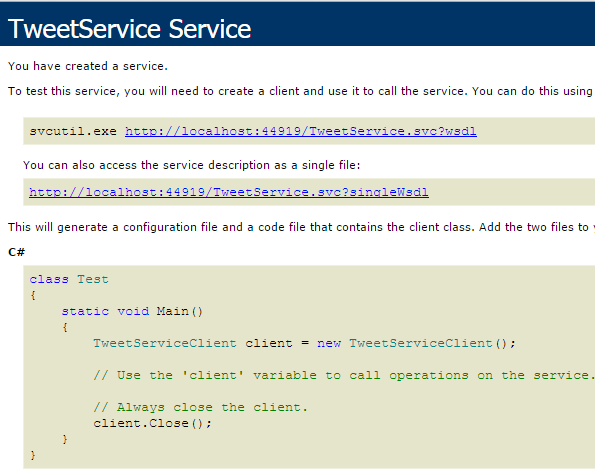
Task: Click the 'service description as a single file' sentence
Action: (x=191, y=165)
